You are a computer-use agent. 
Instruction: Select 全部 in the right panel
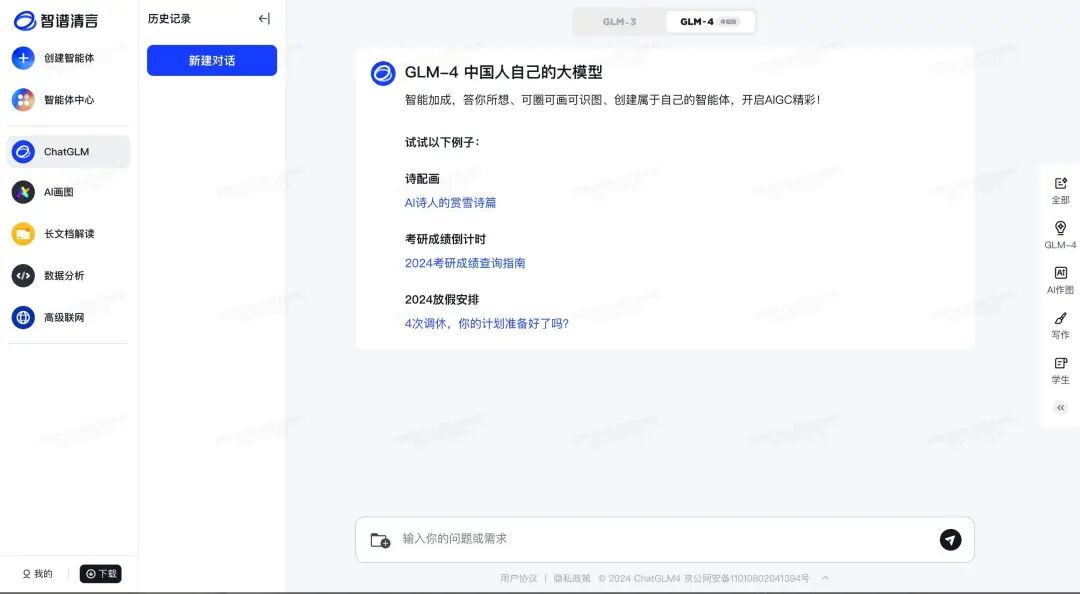coord(1061,191)
